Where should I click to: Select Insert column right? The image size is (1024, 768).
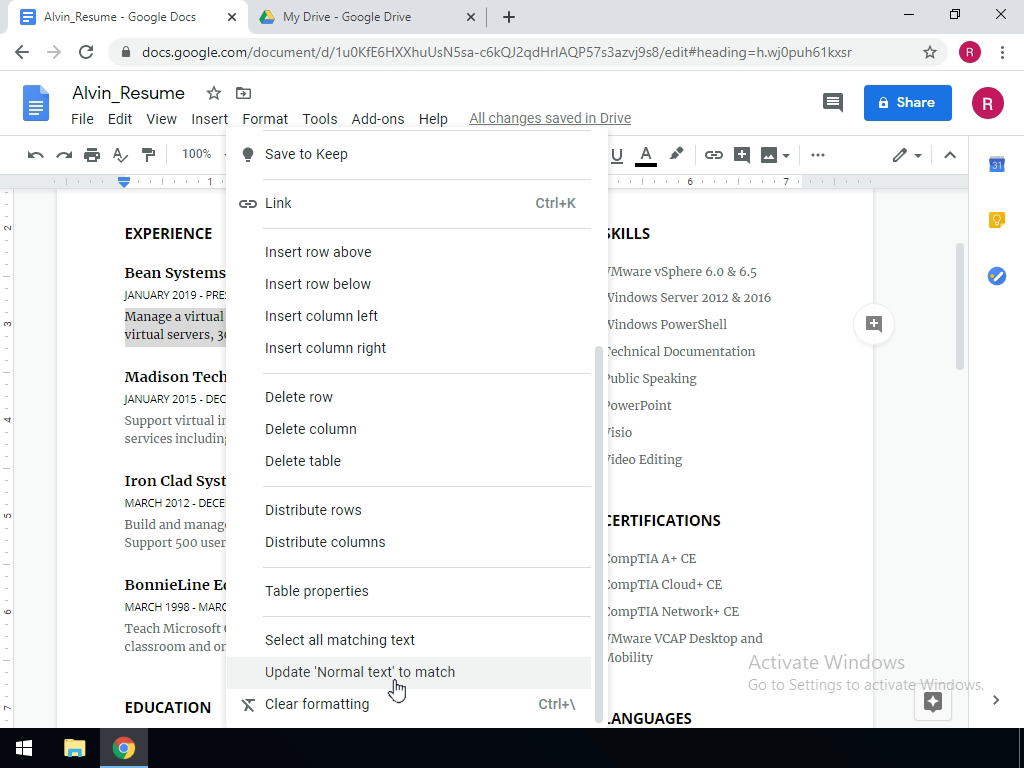[409, 348]
